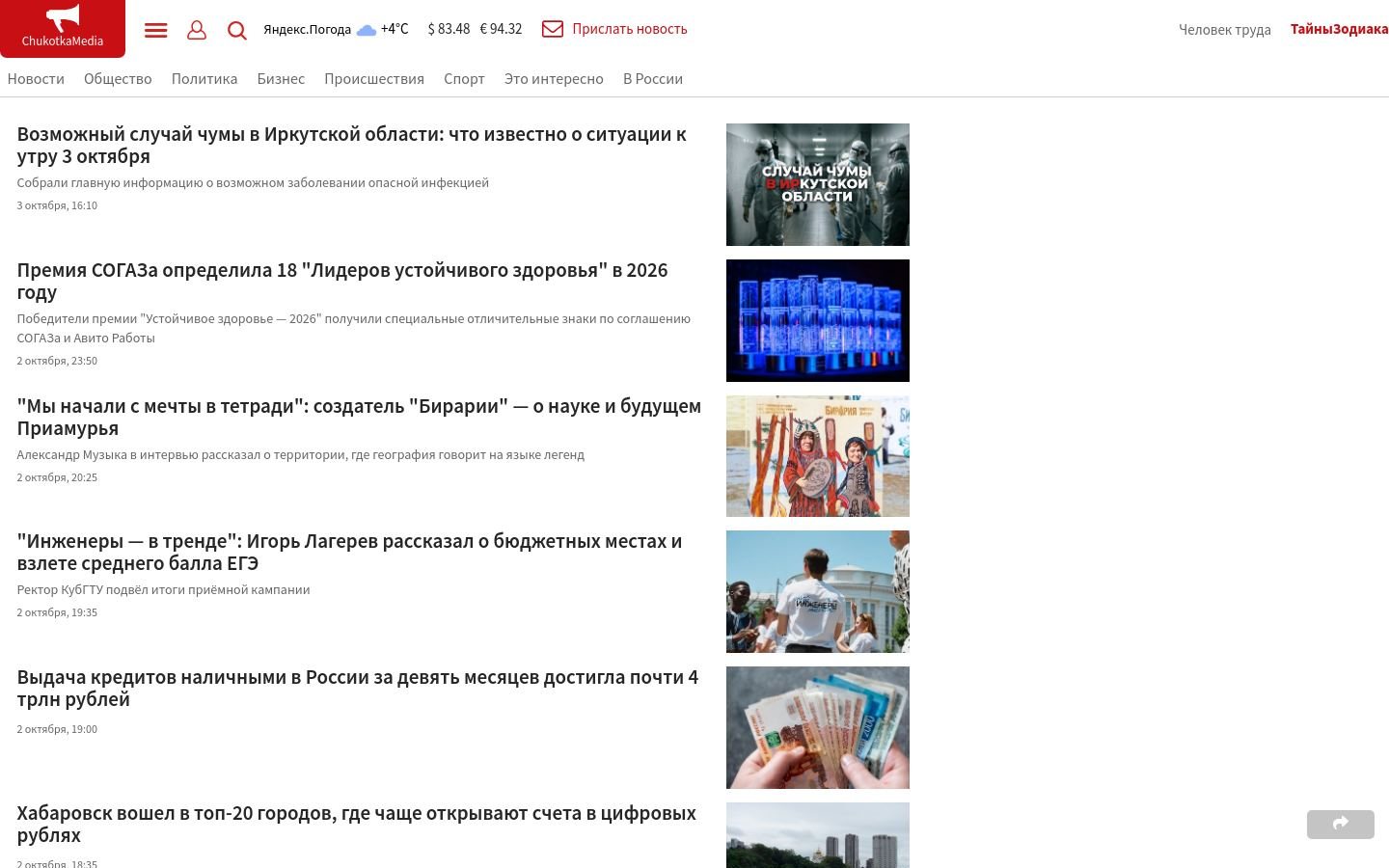Click the user profile icon
The height and width of the screenshot is (868, 1389).
click(197, 30)
